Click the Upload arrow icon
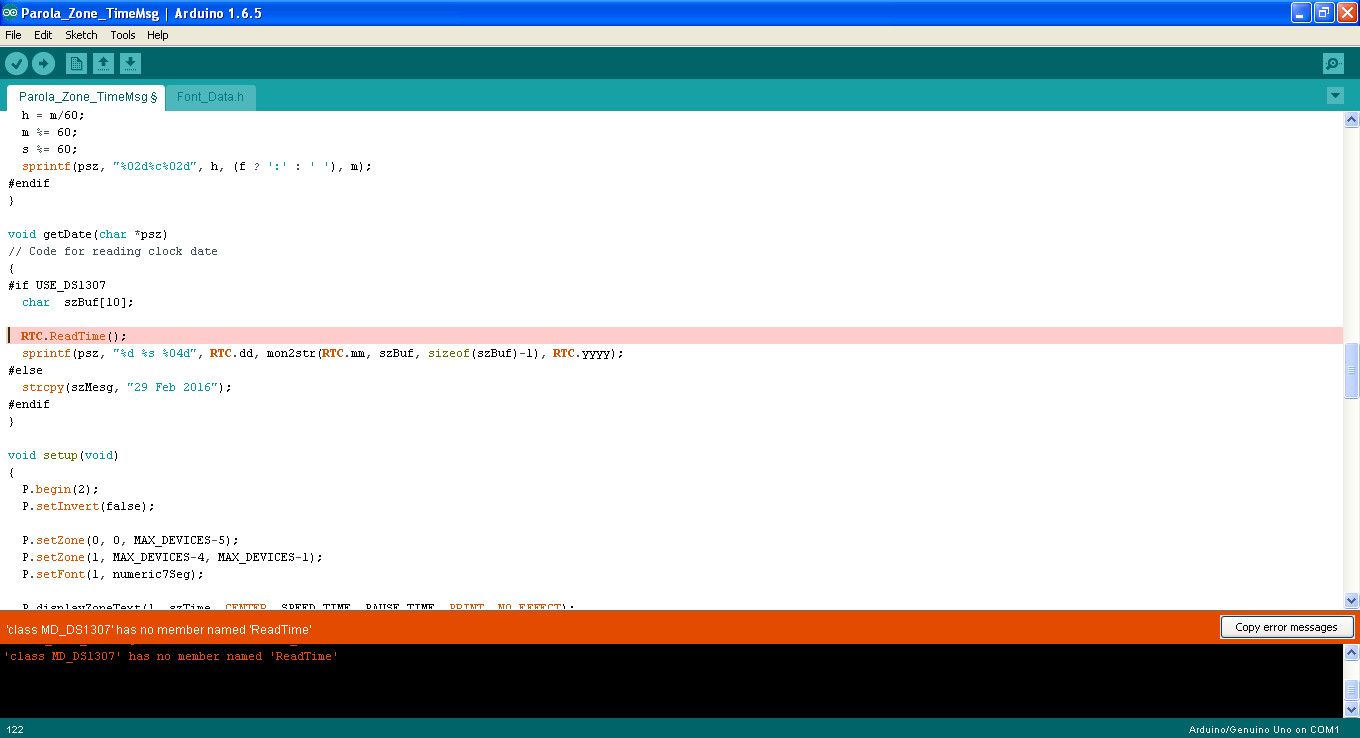The height and width of the screenshot is (738, 1360). (43, 63)
